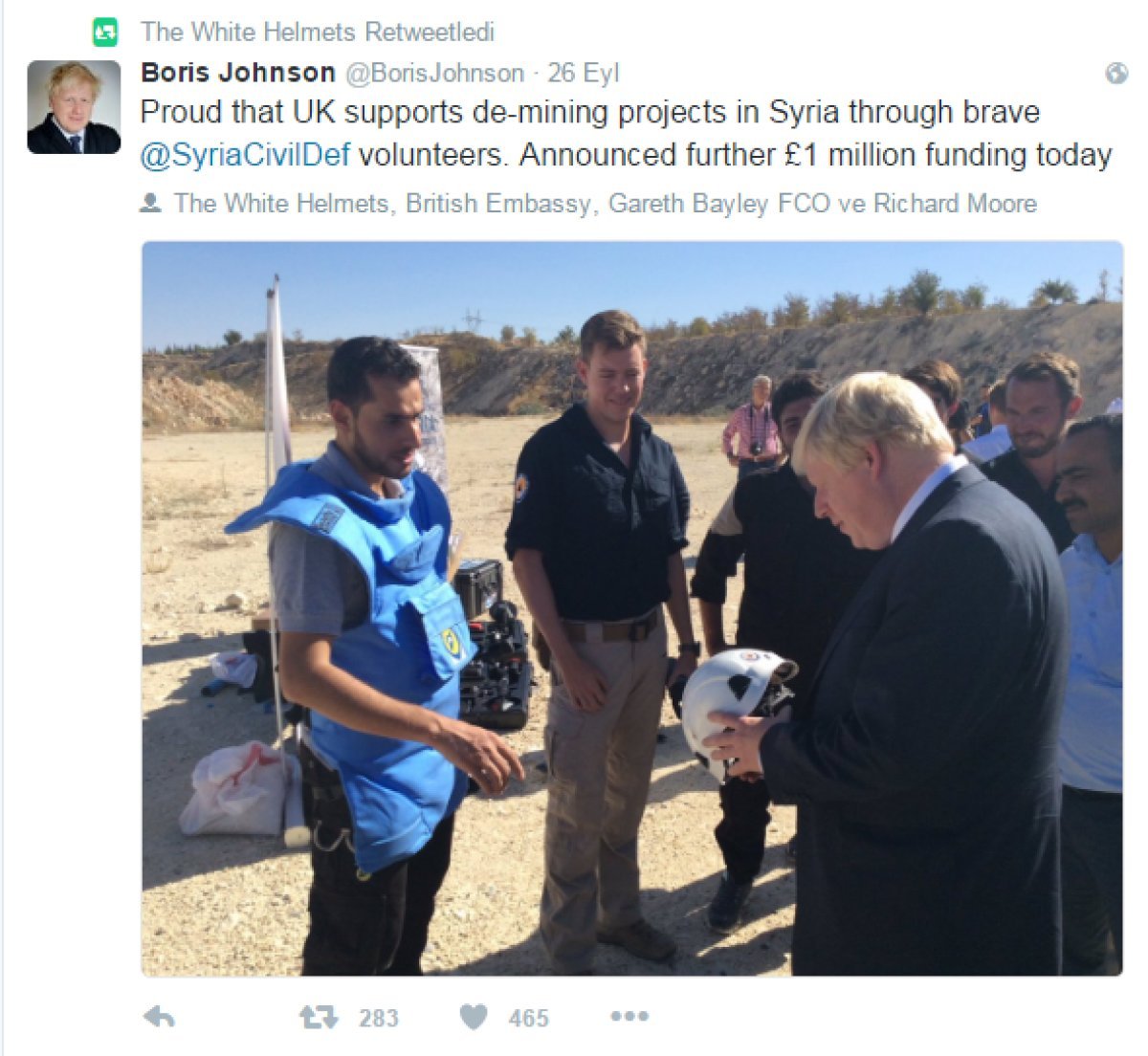This screenshot has height=1056, width=1148.
Task: Select the tagged British Embassy account
Action: pyautogui.click(x=498, y=203)
